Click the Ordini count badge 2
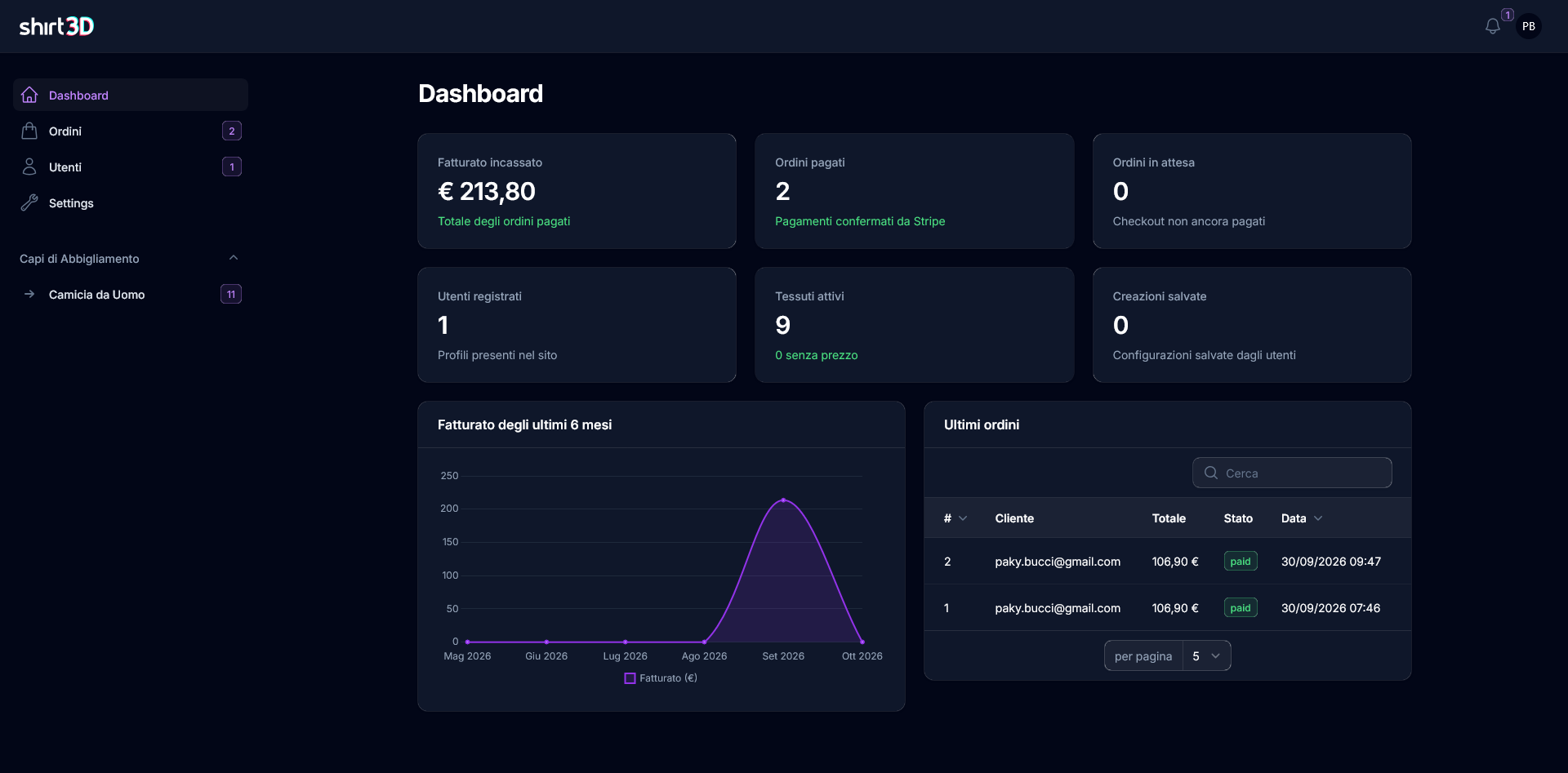 point(232,131)
